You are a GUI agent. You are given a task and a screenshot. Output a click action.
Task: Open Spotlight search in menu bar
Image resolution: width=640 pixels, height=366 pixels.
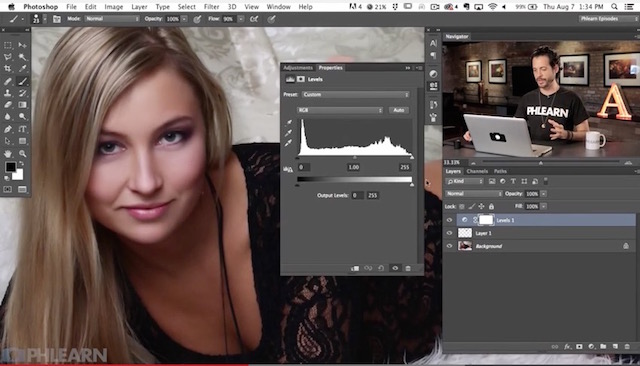[x=614, y=7]
